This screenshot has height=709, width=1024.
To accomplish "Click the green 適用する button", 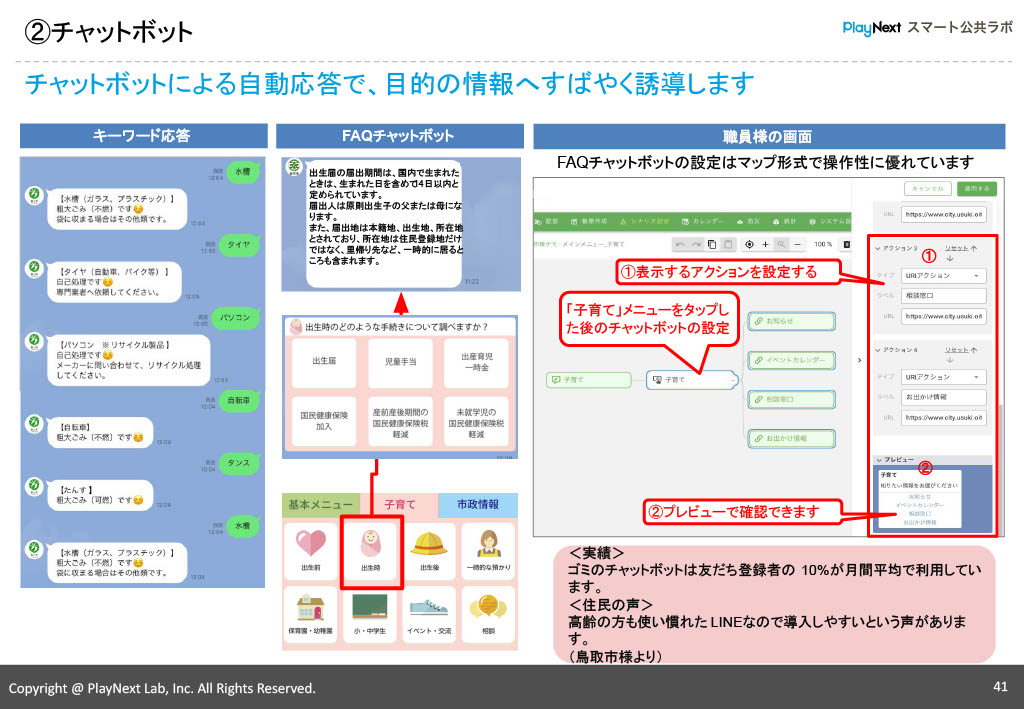I will click(977, 188).
